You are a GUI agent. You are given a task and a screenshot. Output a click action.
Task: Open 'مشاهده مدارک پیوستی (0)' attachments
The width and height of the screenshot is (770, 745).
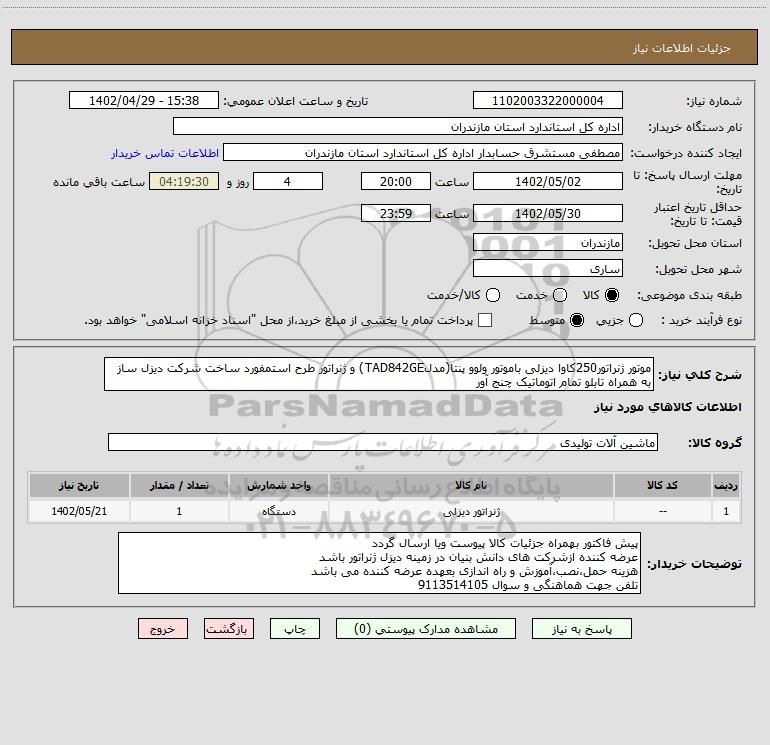pyautogui.click(x=426, y=629)
